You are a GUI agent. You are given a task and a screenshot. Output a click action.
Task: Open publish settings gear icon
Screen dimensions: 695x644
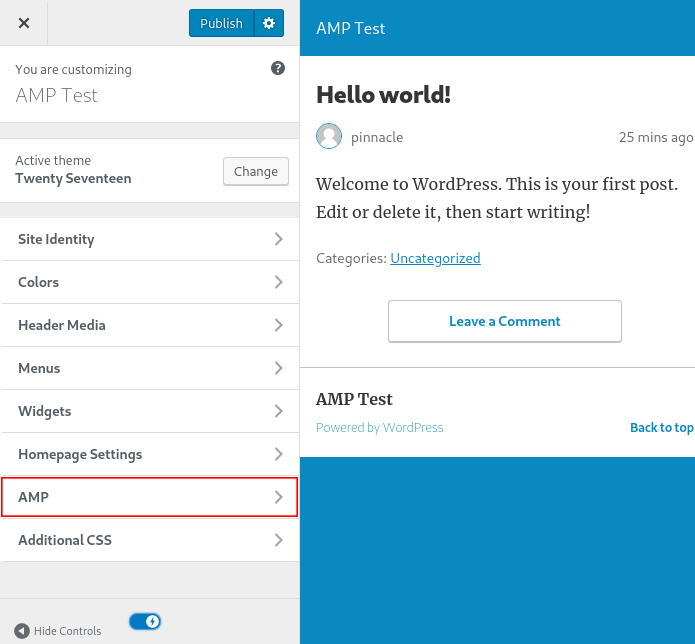[269, 23]
